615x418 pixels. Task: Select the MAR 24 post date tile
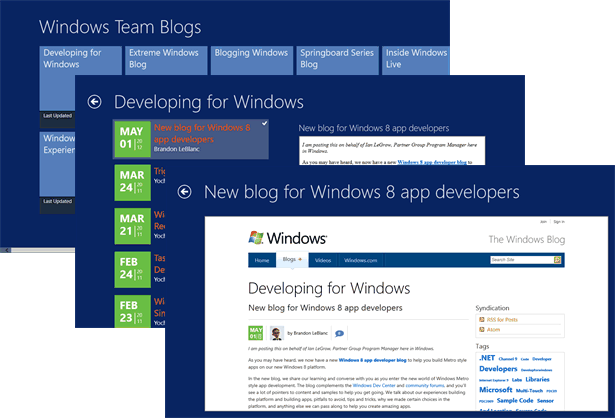point(133,183)
